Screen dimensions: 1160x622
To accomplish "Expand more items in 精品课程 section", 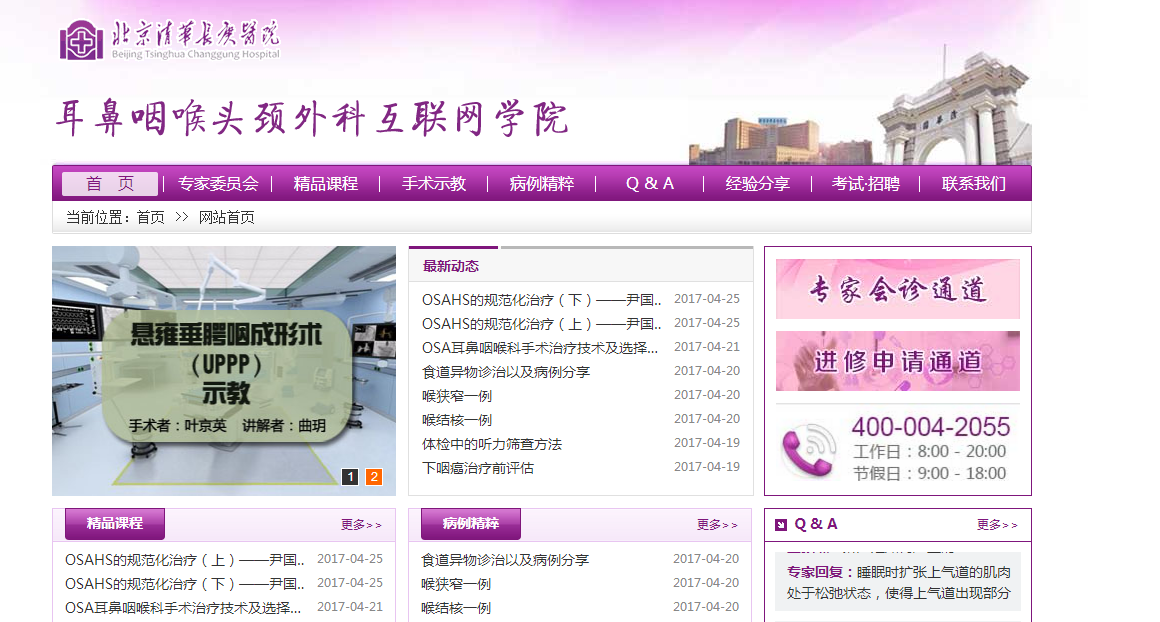I will click(x=361, y=524).
